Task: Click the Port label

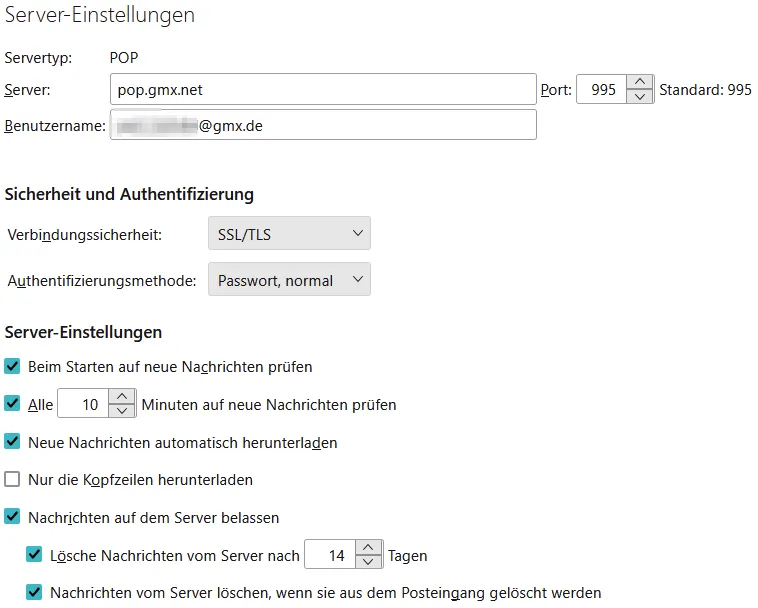Action: (x=556, y=90)
